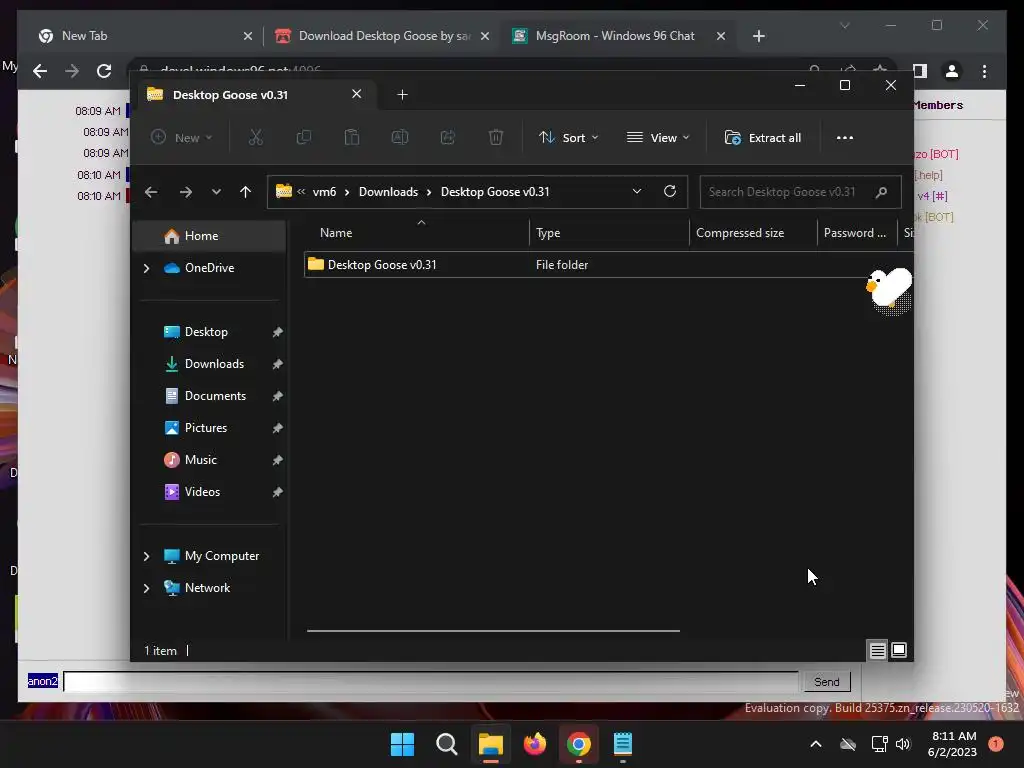The height and width of the screenshot is (768, 1024).
Task: Open File Explorer from the taskbar
Action: click(x=490, y=744)
